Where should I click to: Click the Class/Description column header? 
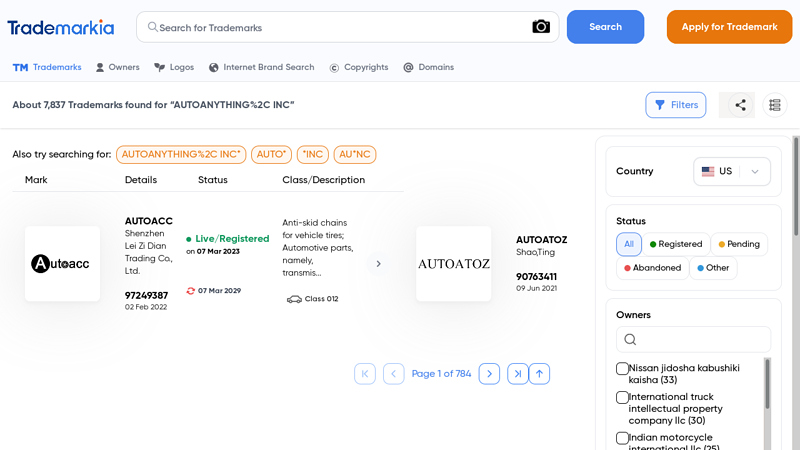(323, 180)
